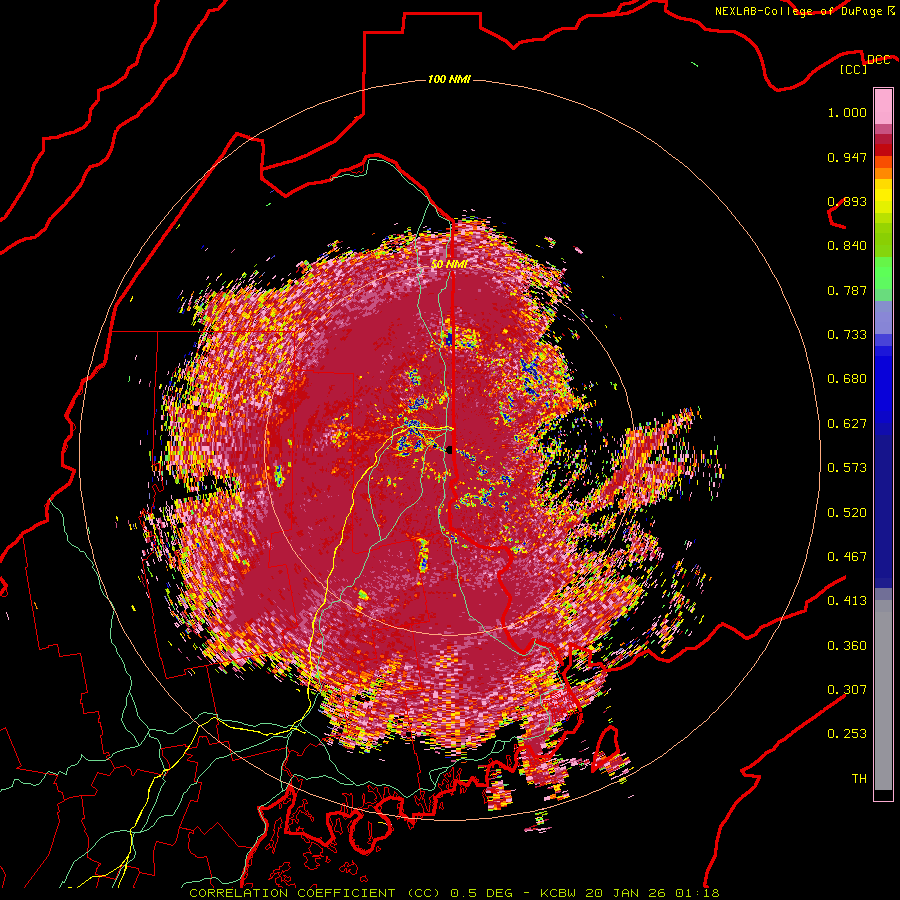The image size is (900, 900).
Task: Click the 0.520 scale value
Action: point(847,513)
